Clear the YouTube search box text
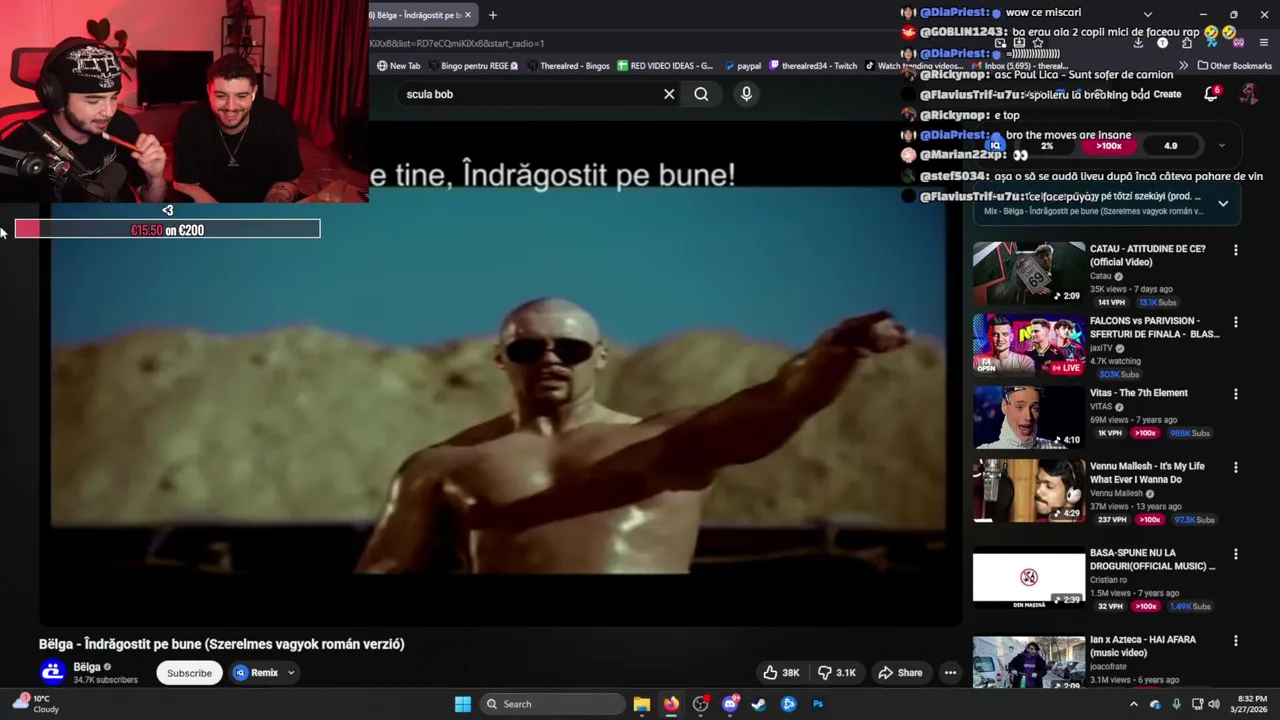This screenshot has width=1280, height=720. 669,94
